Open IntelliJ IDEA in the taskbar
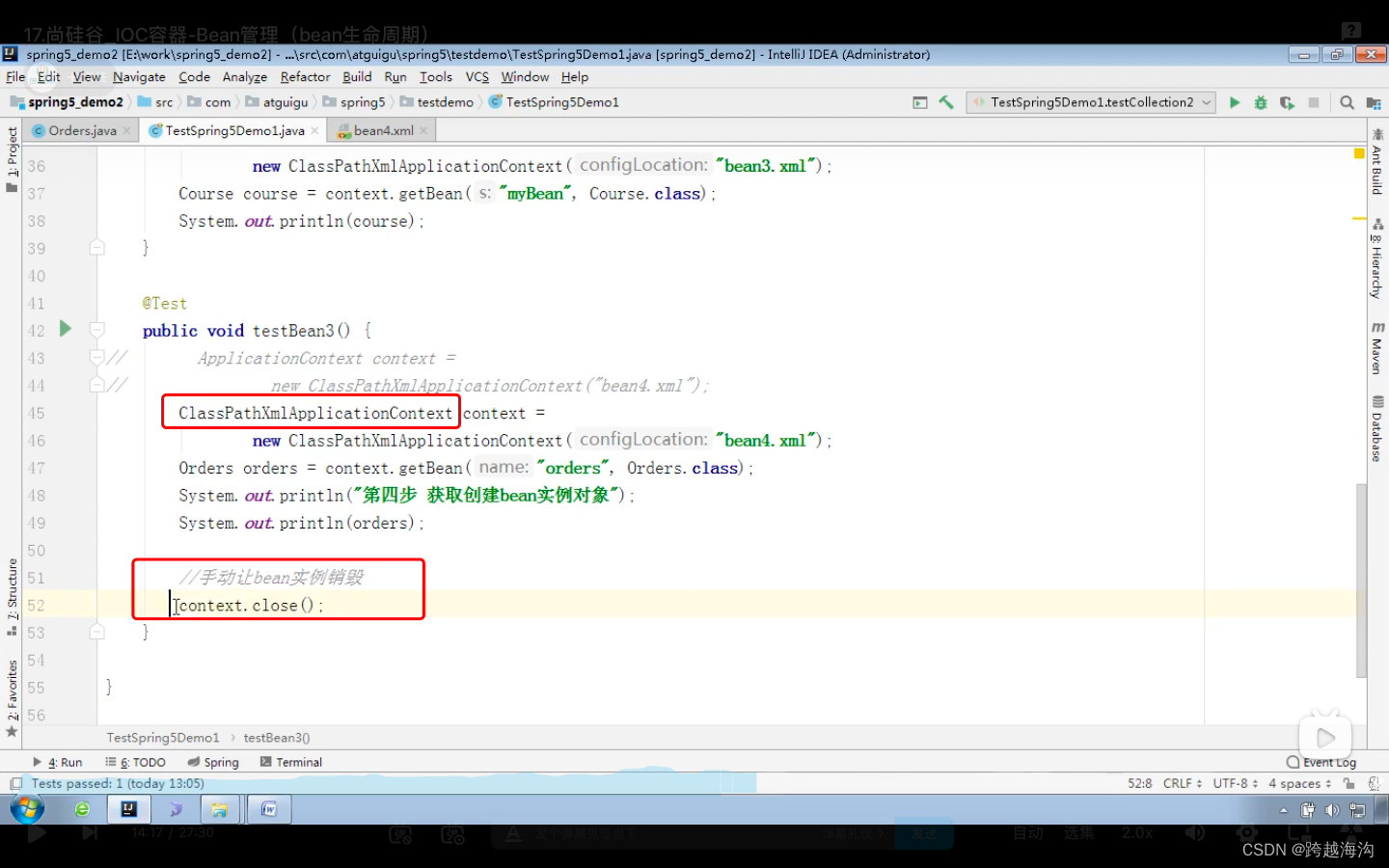Image resolution: width=1389 pixels, height=868 pixels. 128,809
